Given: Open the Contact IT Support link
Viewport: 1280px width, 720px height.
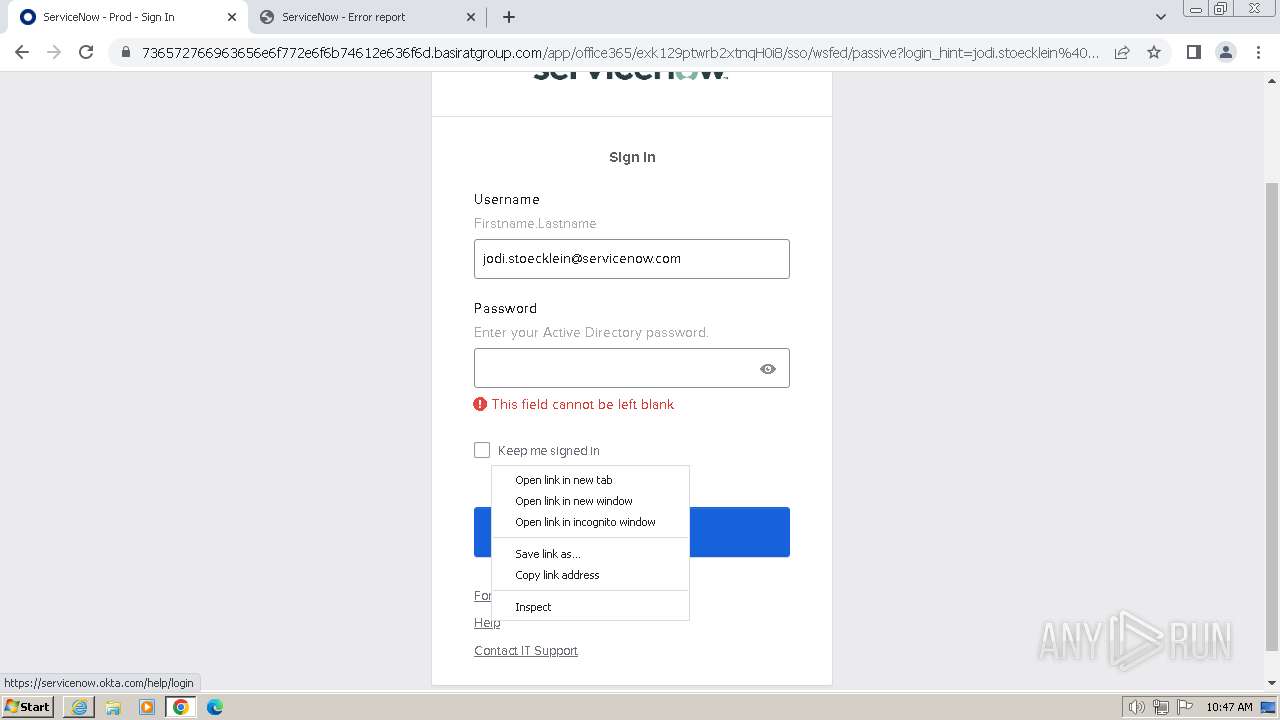Looking at the screenshot, I should 526,651.
